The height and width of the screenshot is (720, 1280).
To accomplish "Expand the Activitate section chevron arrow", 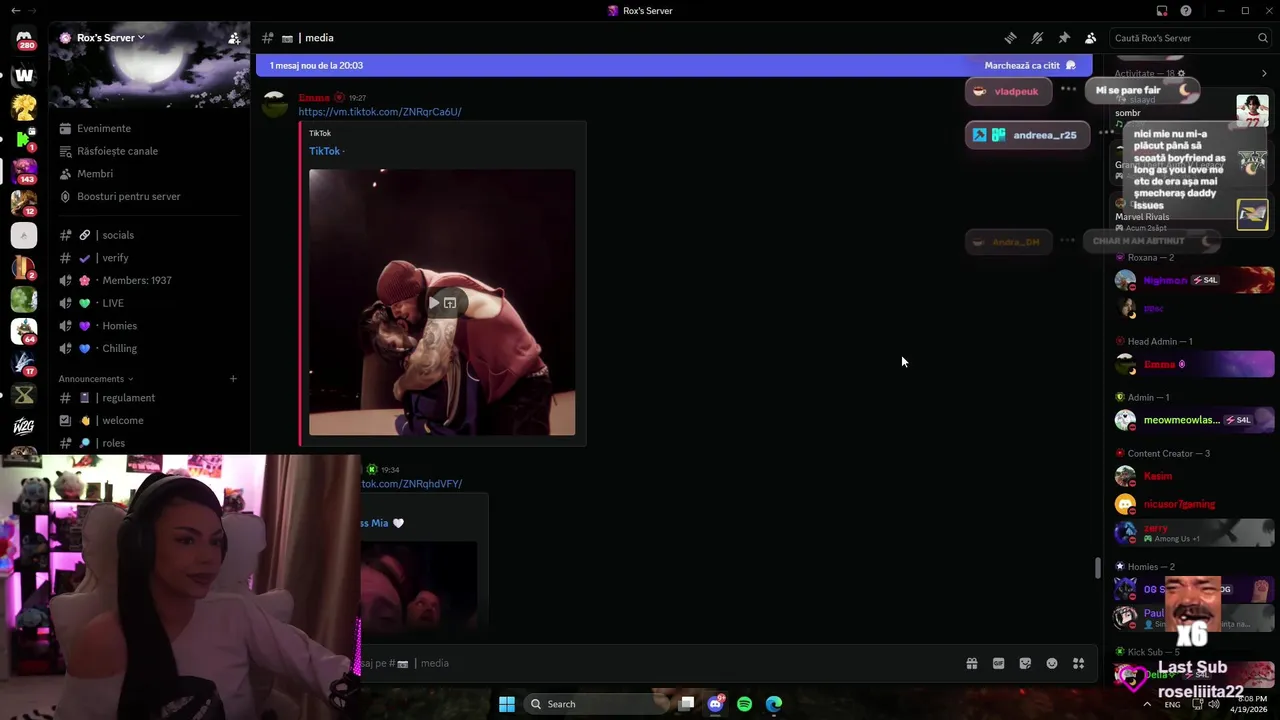I will pyautogui.click(x=1264, y=73).
